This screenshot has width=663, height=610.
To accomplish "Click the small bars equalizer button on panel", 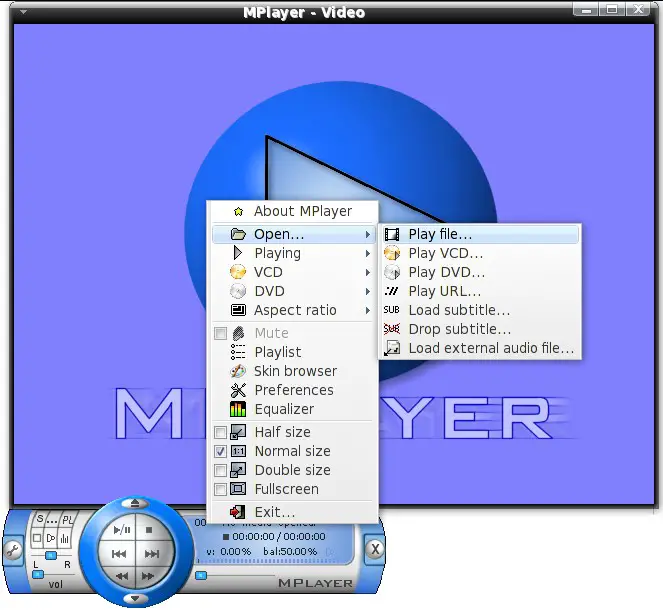I will 65,539.
